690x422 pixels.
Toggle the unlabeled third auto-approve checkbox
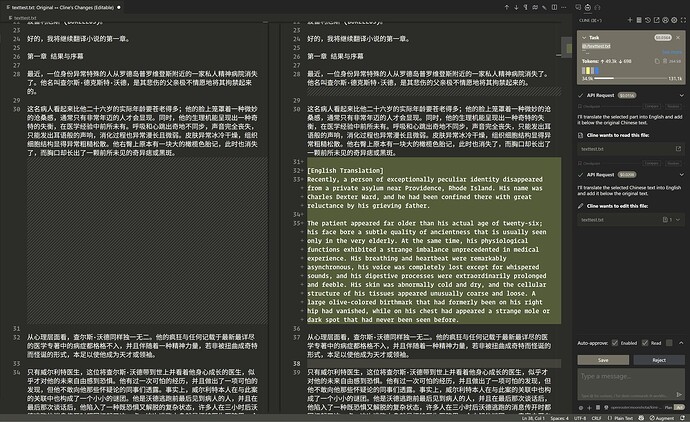[x=669, y=343]
